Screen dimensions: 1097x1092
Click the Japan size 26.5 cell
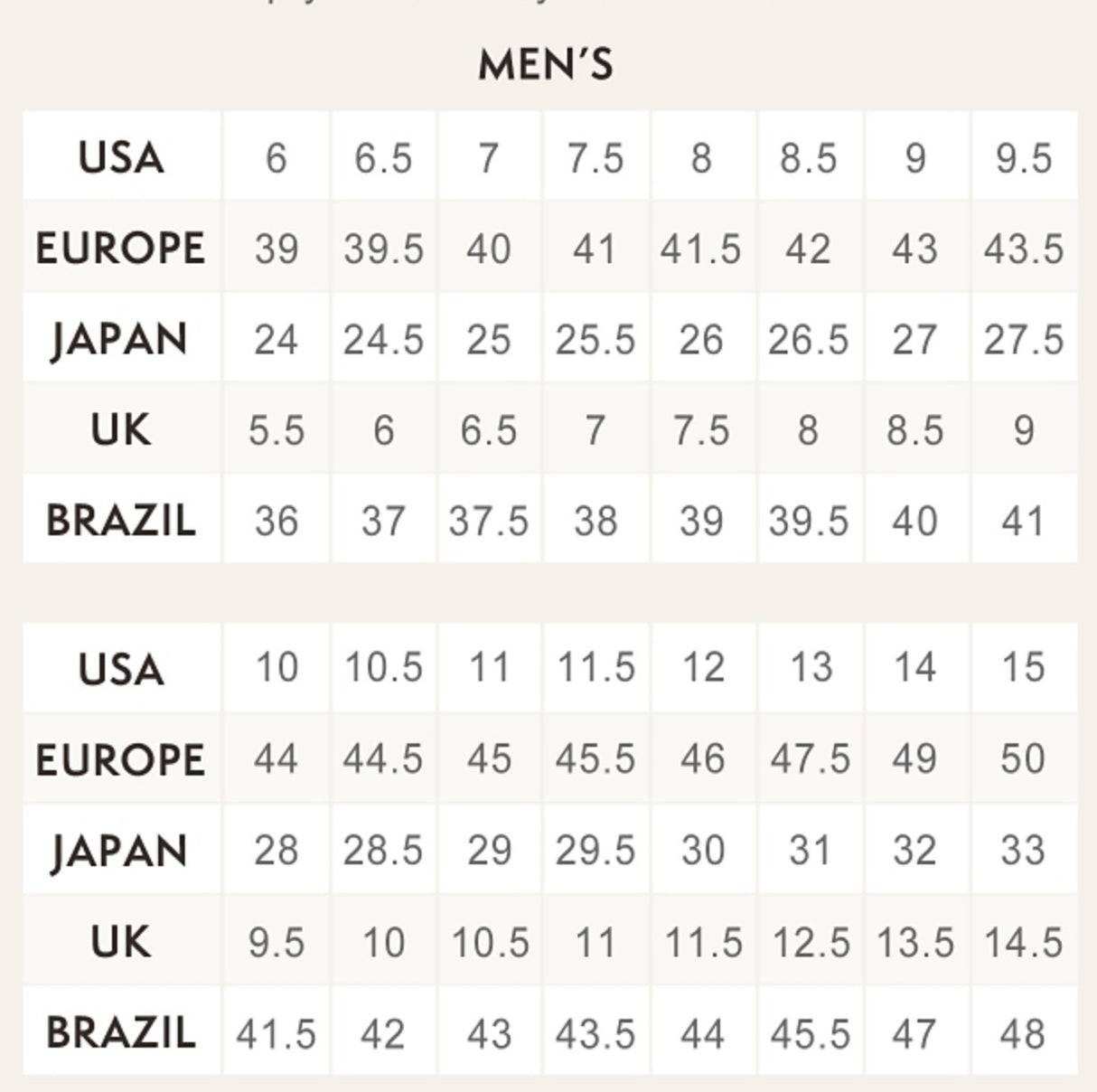pos(809,340)
